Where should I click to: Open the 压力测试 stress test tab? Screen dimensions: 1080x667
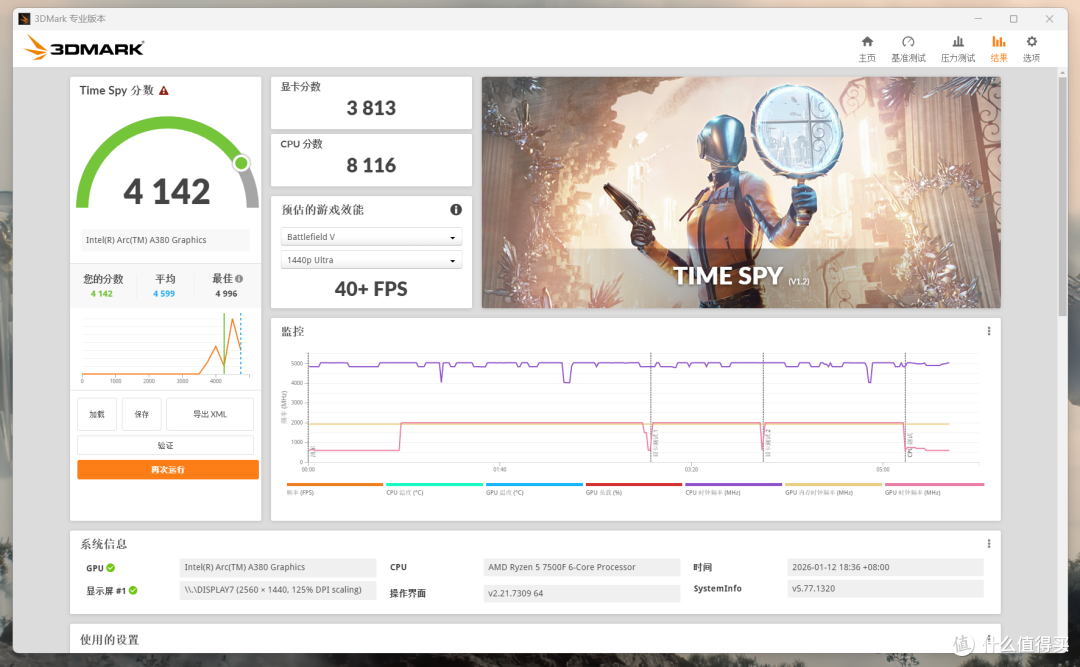click(957, 49)
